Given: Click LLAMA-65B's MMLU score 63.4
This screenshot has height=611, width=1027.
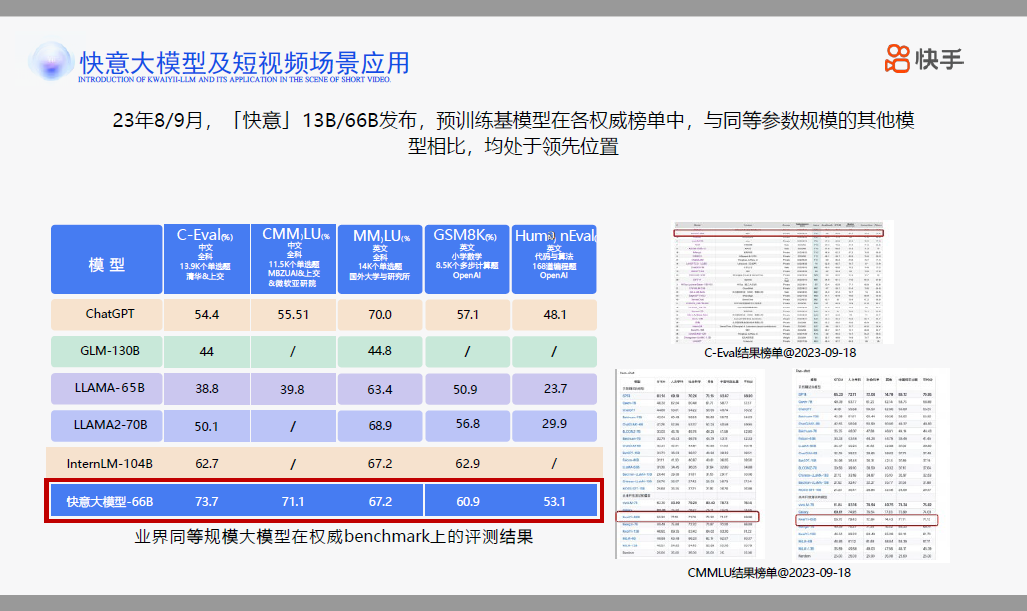Looking at the screenshot, I should point(380,390).
